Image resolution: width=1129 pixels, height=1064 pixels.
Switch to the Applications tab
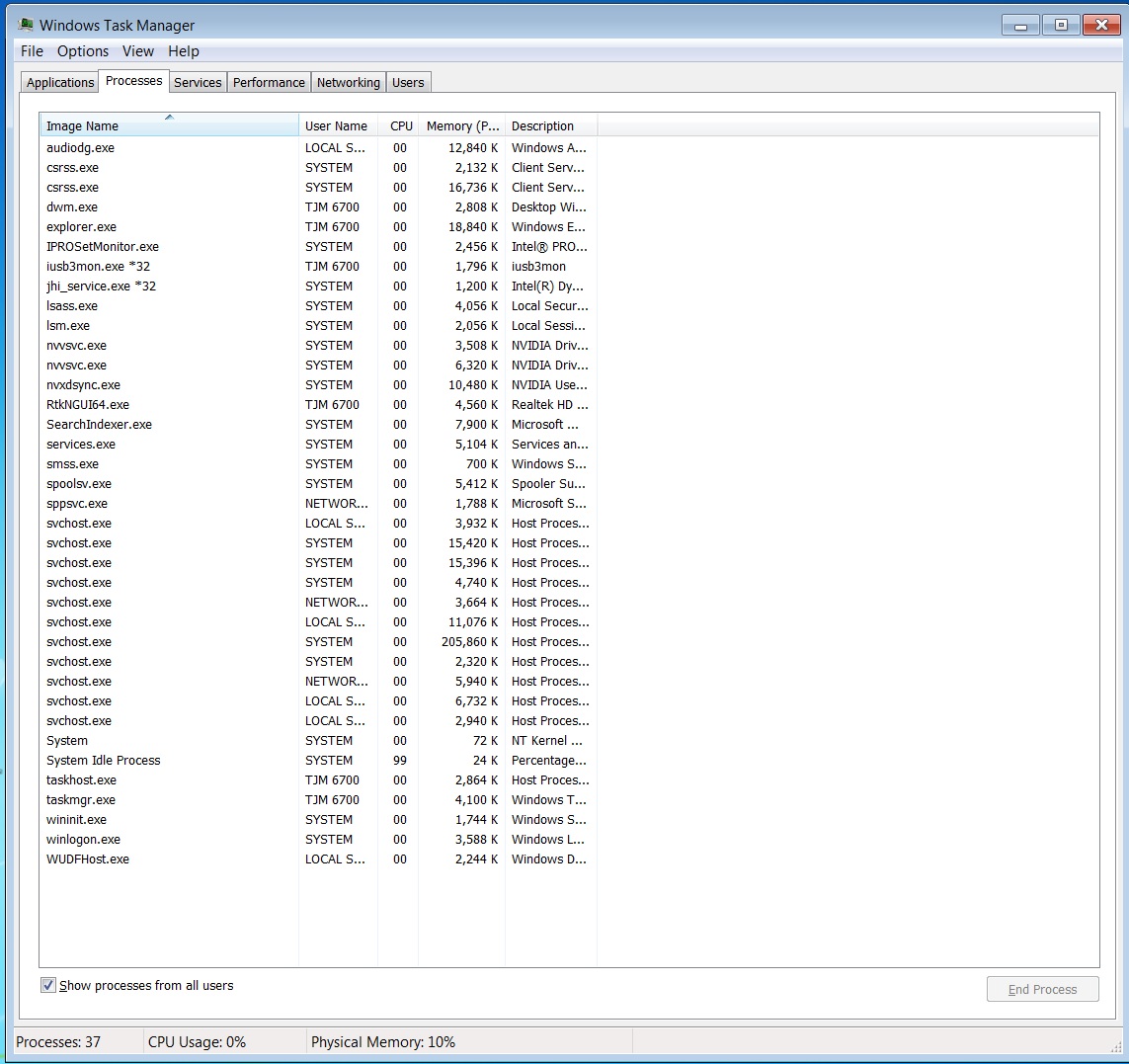coord(60,82)
